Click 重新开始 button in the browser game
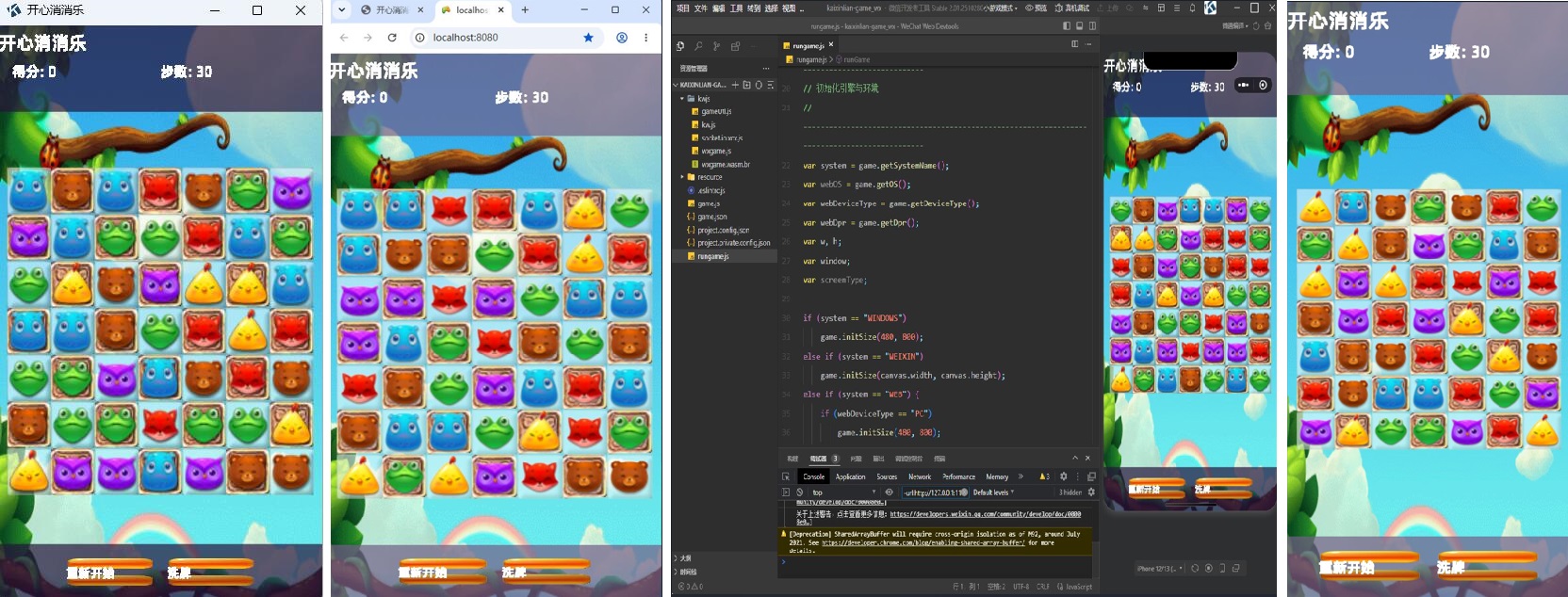The width and height of the screenshot is (1568, 597). click(440, 571)
